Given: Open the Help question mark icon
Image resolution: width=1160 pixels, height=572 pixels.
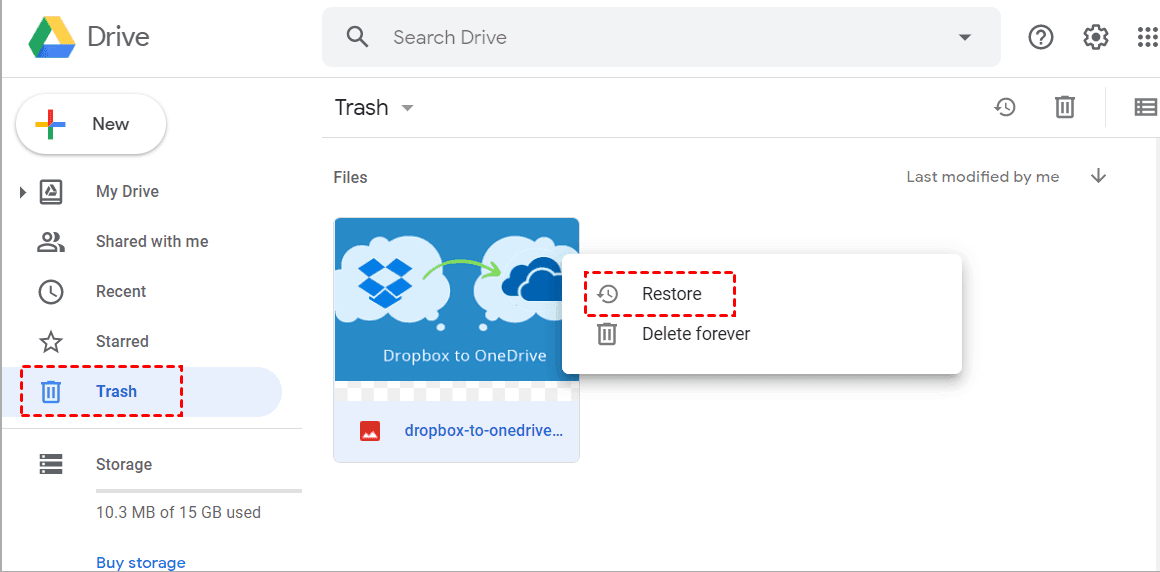Looking at the screenshot, I should (x=1041, y=37).
